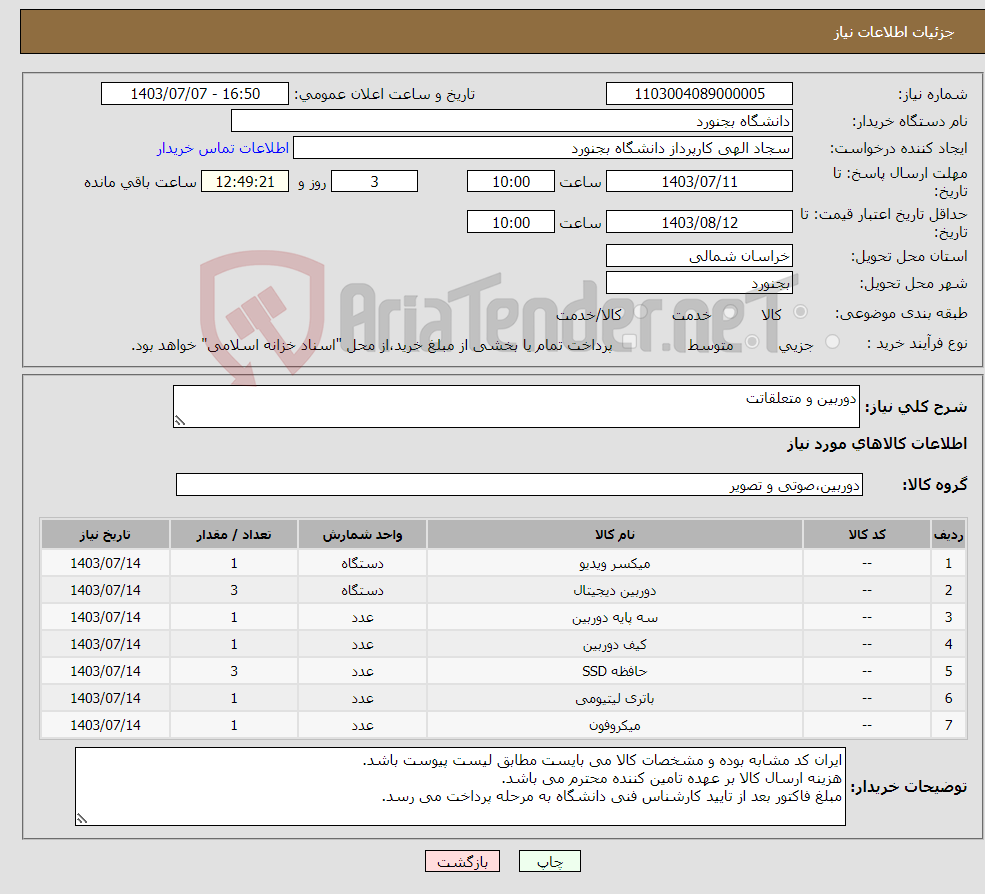Select the جزیی purchase type radio
The width and height of the screenshot is (985, 894).
coord(832,342)
